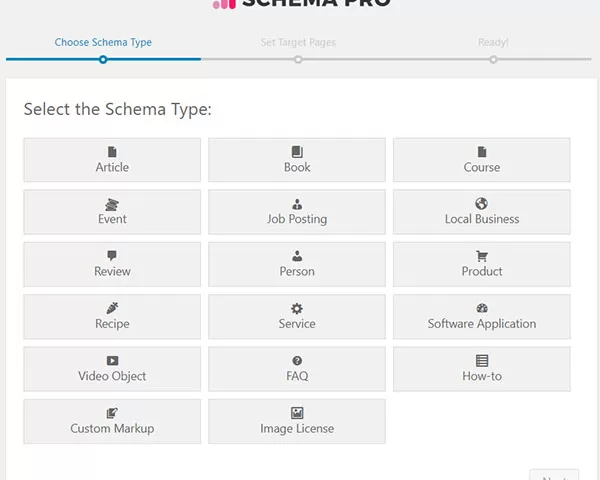600x480 pixels.
Task: Click the Review speech bubble icon
Action: pos(112,255)
